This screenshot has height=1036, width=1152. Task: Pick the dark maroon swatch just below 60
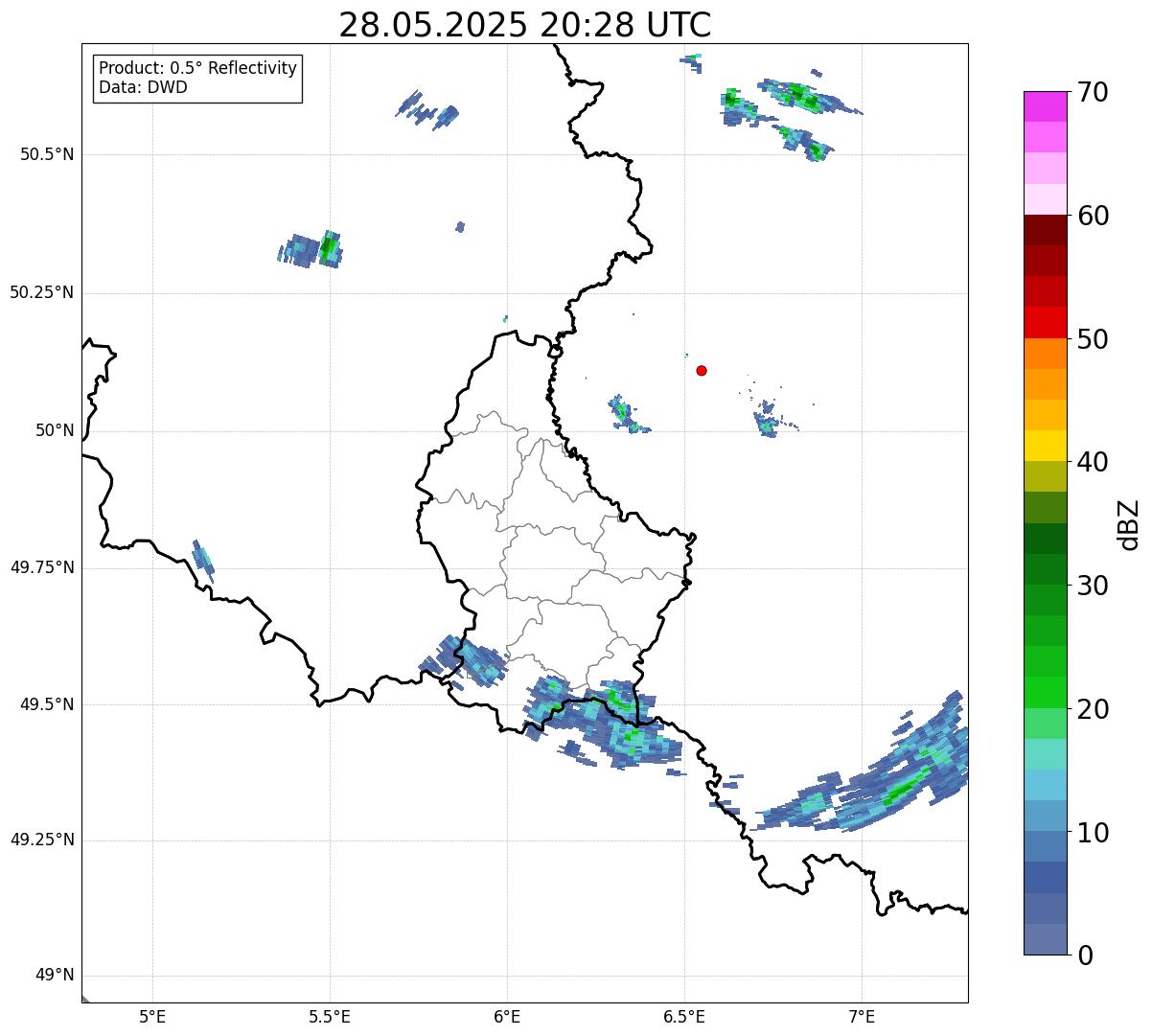click(x=1045, y=230)
